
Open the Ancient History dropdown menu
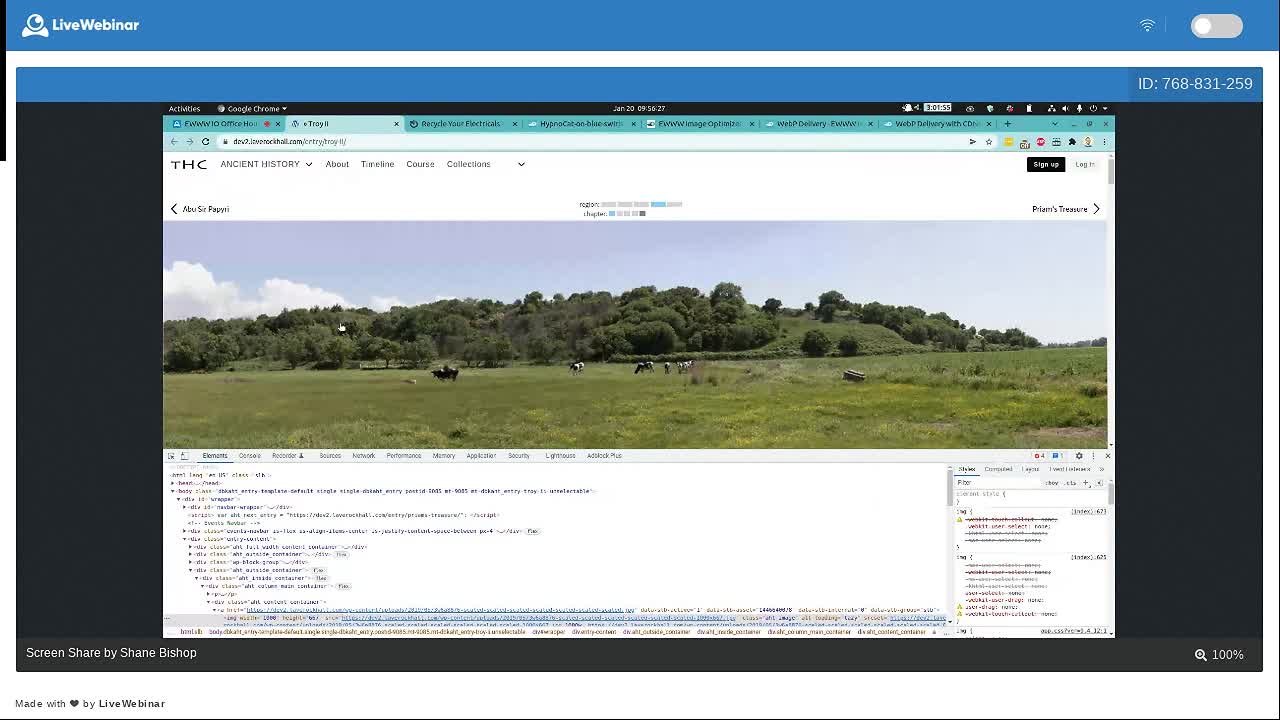click(266, 164)
